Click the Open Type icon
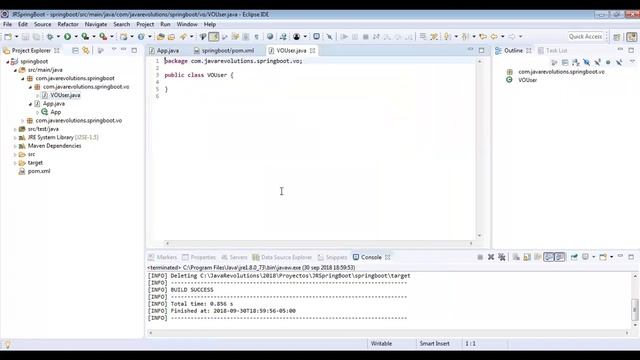Image resolution: width=640 pixels, height=360 pixels. click(x=160, y=37)
